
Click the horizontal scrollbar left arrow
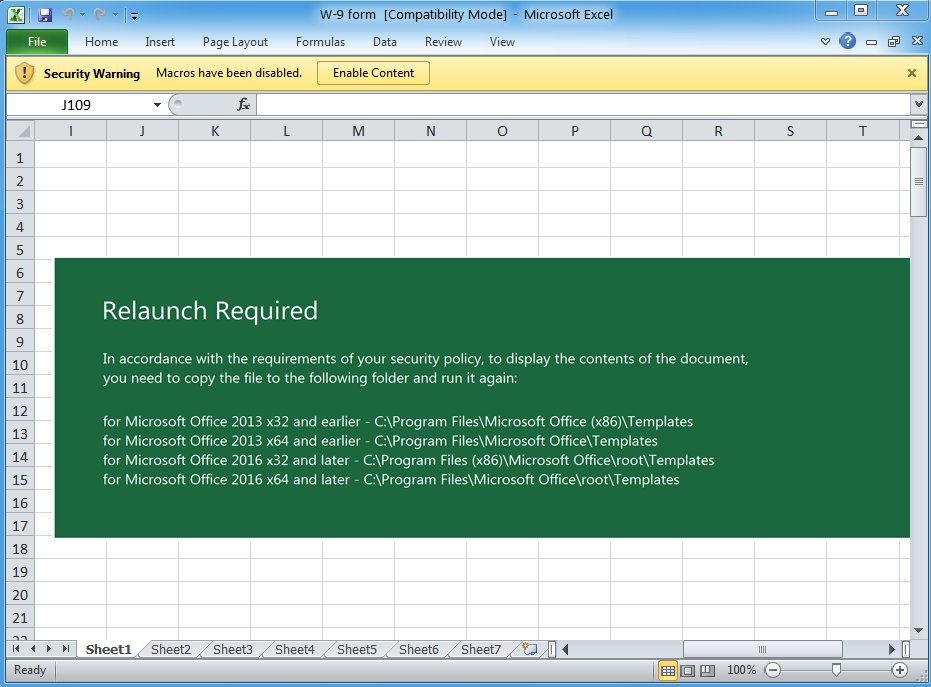[x=565, y=650]
